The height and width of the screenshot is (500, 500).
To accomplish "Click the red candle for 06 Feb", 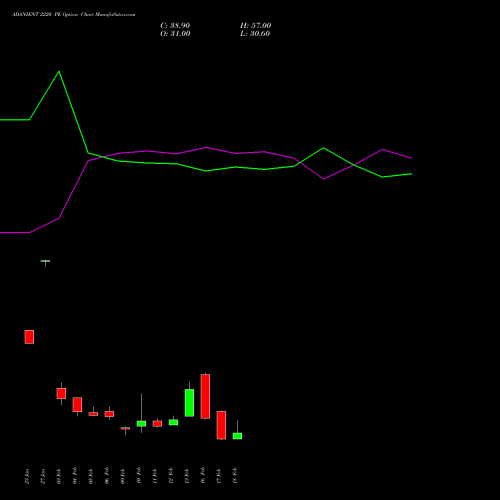I will pyautogui.click(x=109, y=414).
